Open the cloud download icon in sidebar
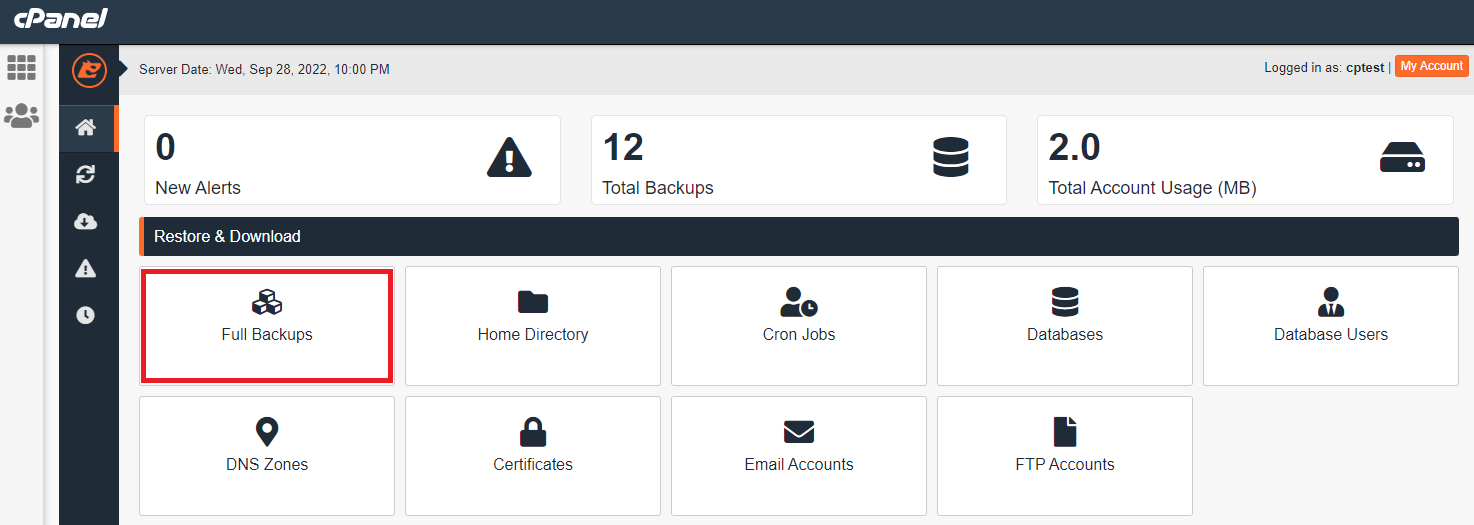Image resolution: width=1474 pixels, height=525 pixels. 86,221
